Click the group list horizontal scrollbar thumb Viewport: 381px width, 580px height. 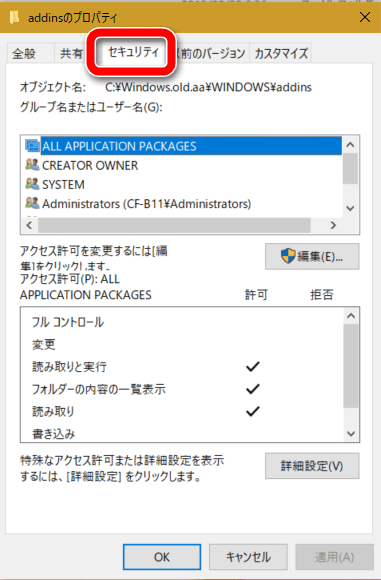[174, 225]
